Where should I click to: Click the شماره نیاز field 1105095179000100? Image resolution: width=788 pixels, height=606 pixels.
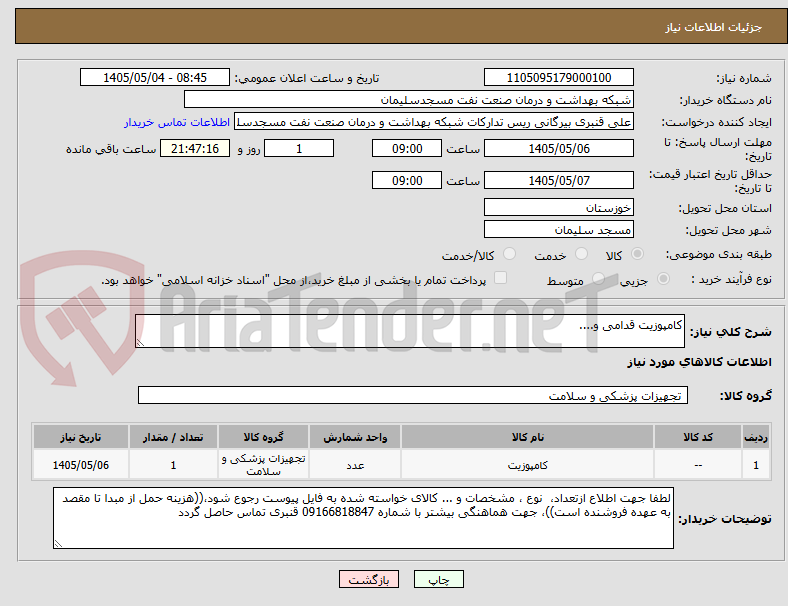pos(558,77)
